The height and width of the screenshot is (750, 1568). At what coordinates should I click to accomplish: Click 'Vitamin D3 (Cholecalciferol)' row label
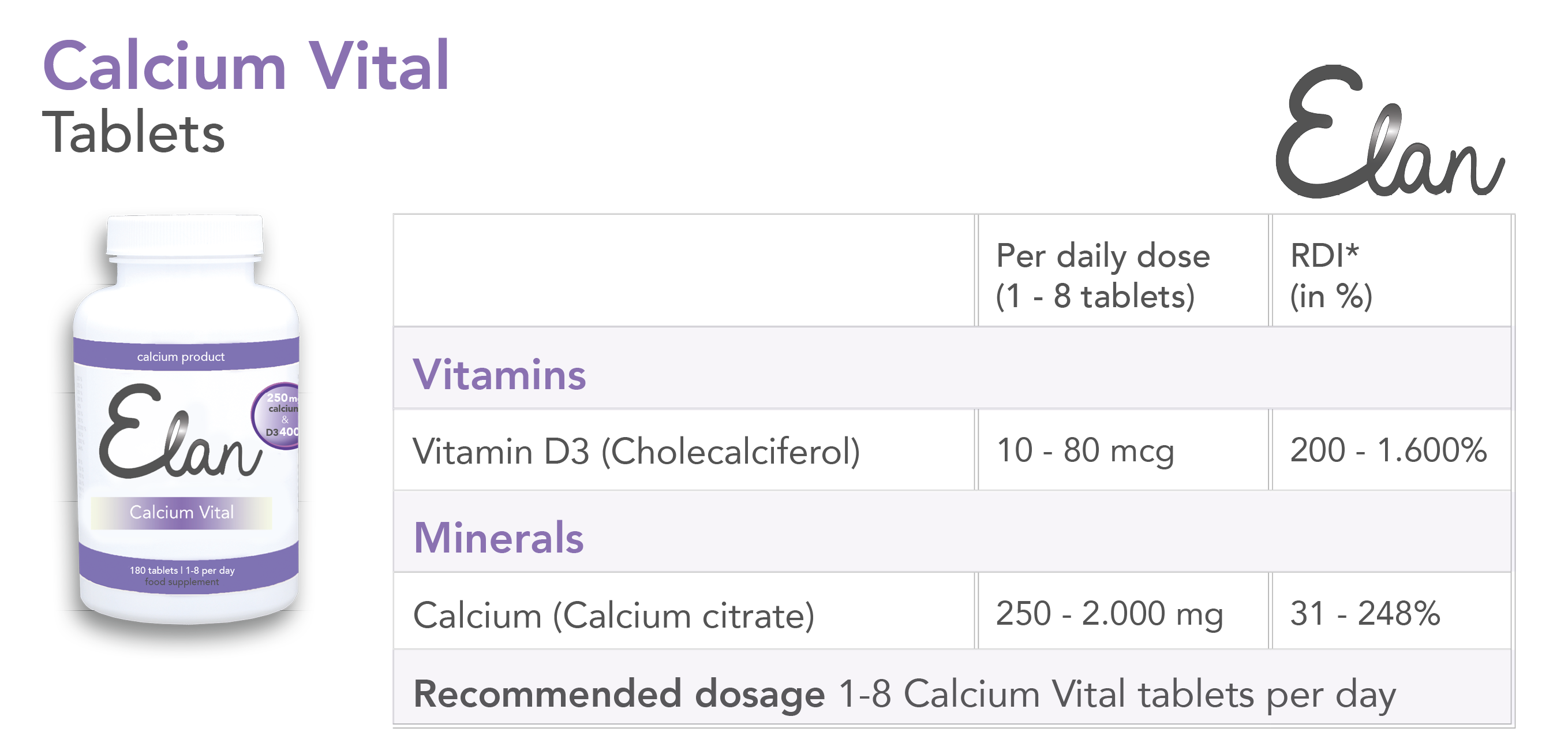(636, 452)
